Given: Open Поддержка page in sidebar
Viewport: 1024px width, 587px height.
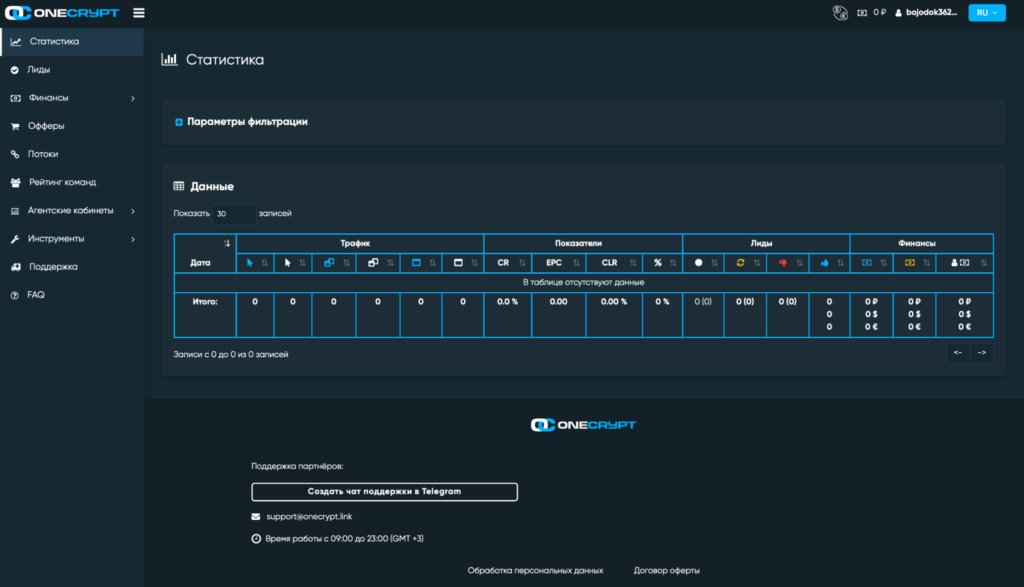Looking at the screenshot, I should 72,266.
